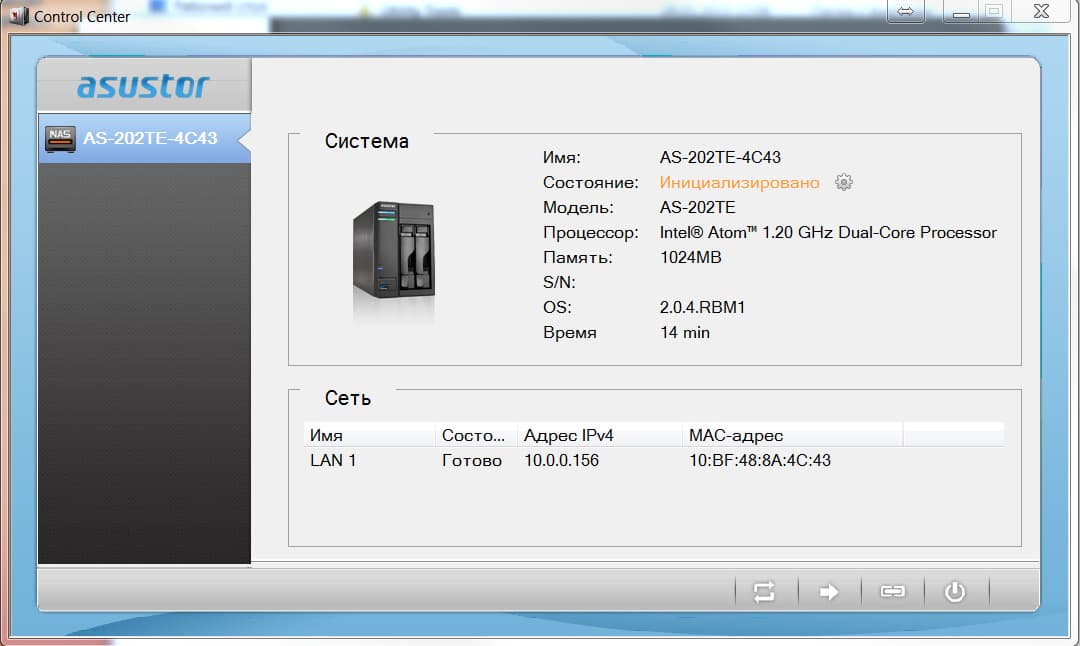Click the Система group heading

click(x=366, y=141)
